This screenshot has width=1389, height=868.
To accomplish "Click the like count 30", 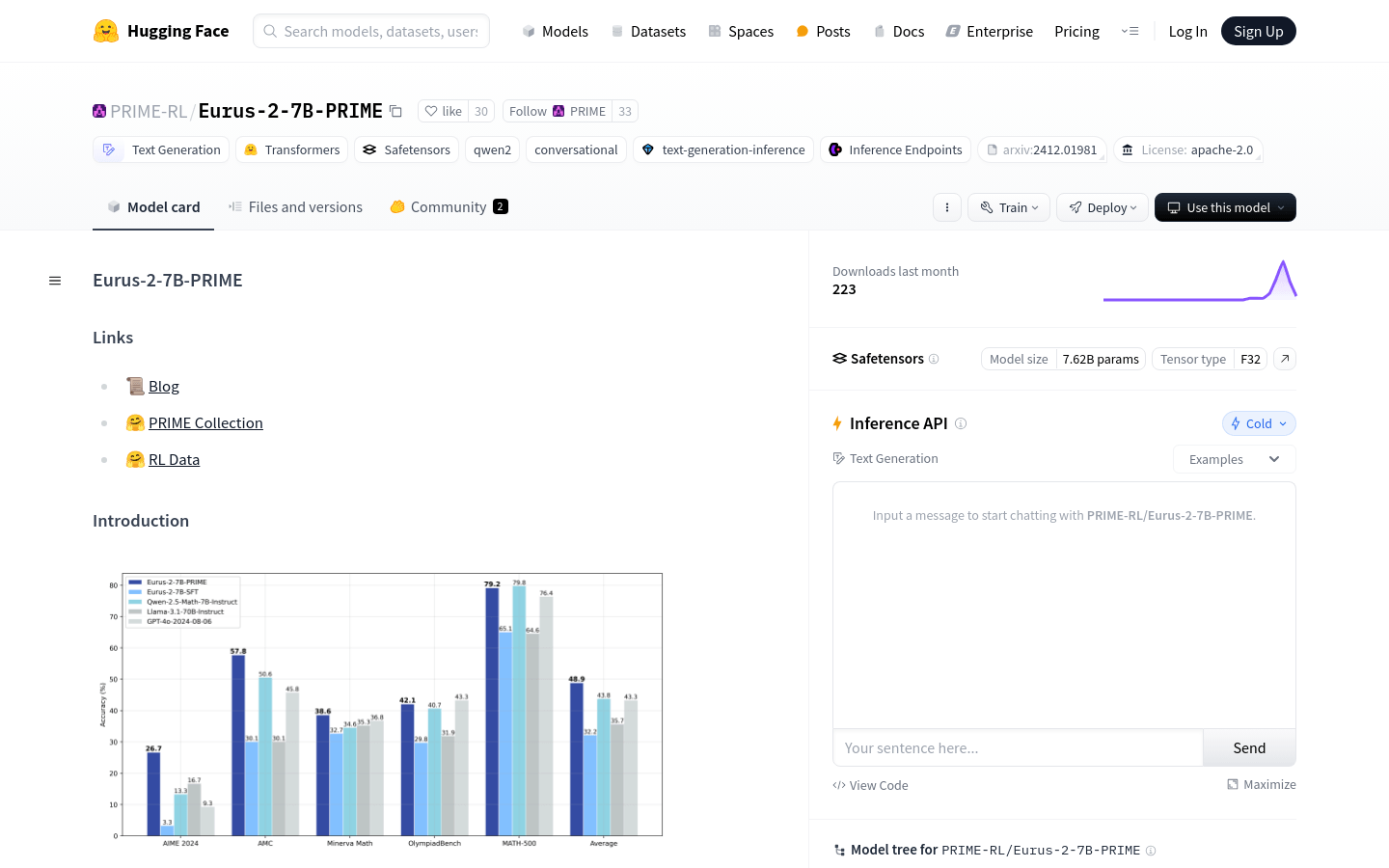I will pos(481,111).
